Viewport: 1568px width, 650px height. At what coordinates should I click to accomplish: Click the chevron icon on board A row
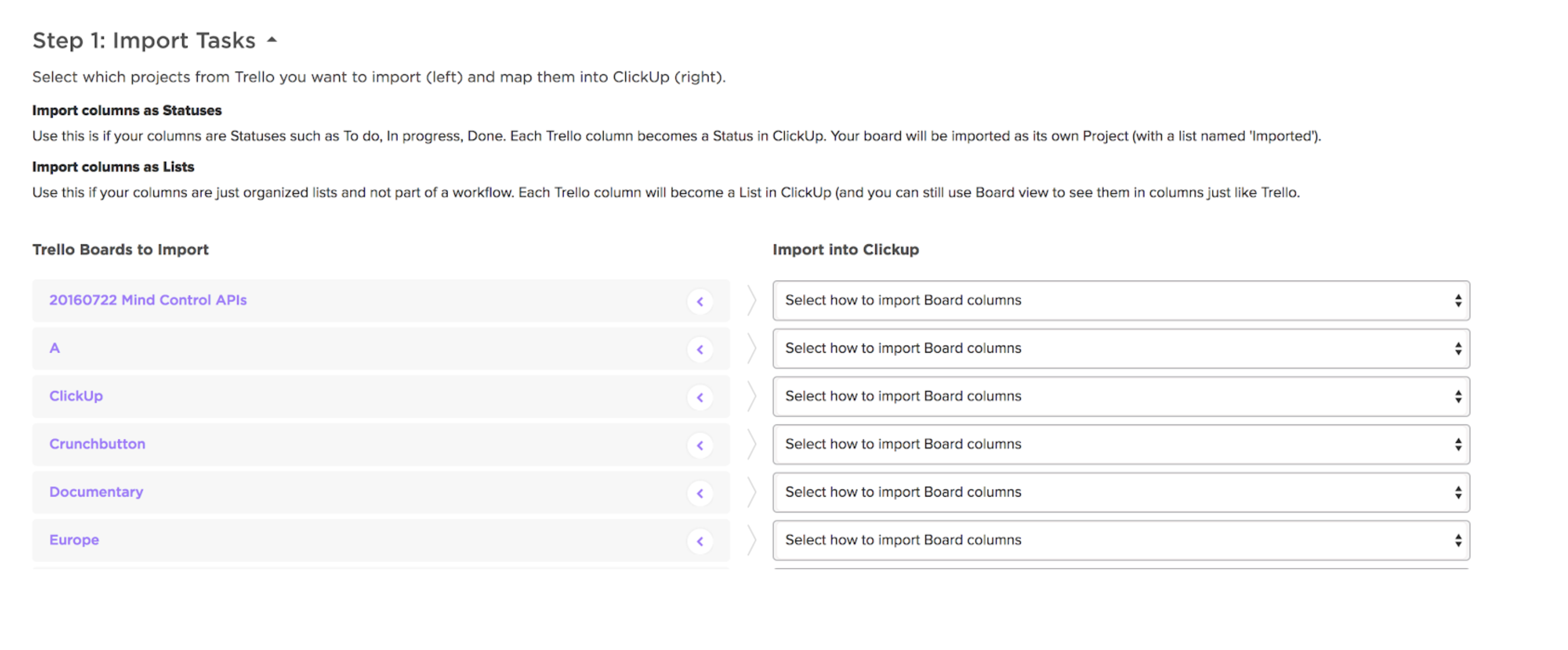coord(700,349)
